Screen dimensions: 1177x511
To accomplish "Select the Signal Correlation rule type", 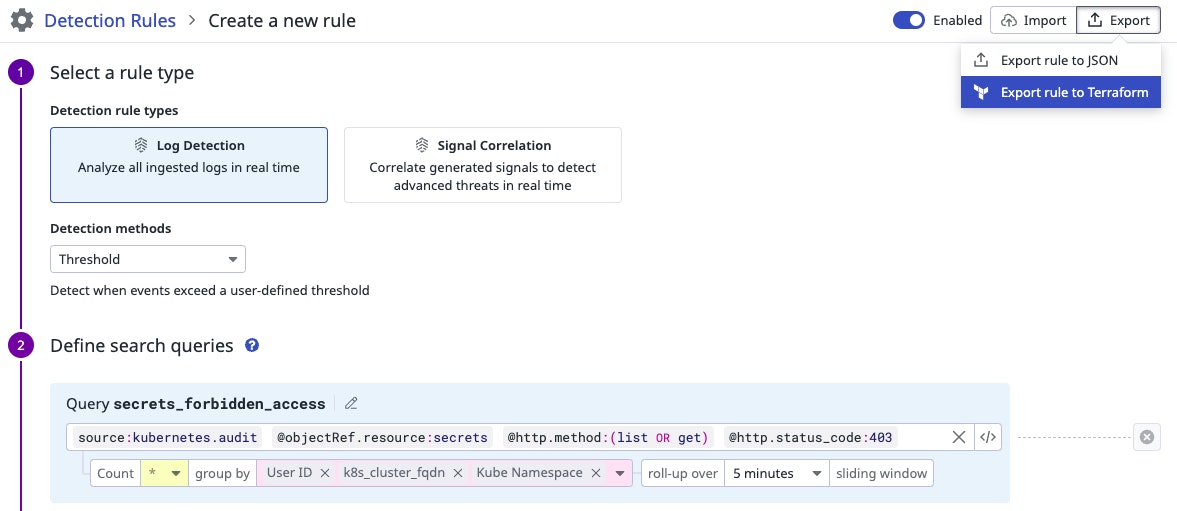I will (x=482, y=165).
